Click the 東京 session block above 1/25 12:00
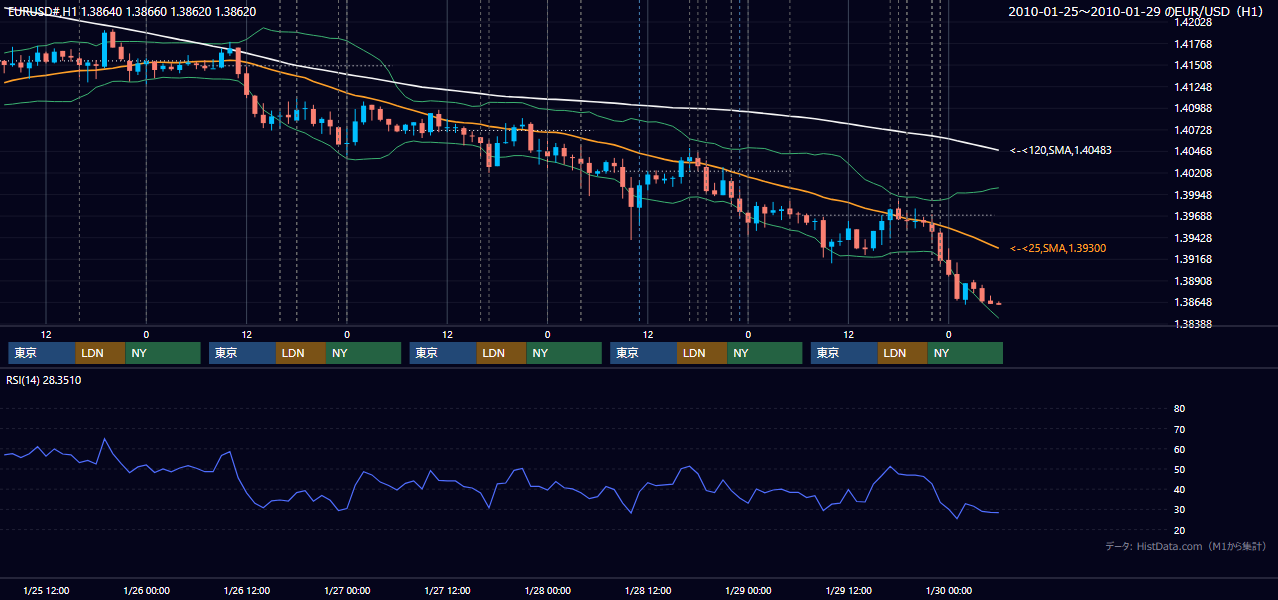This screenshot has height=600, width=1278. point(41,353)
